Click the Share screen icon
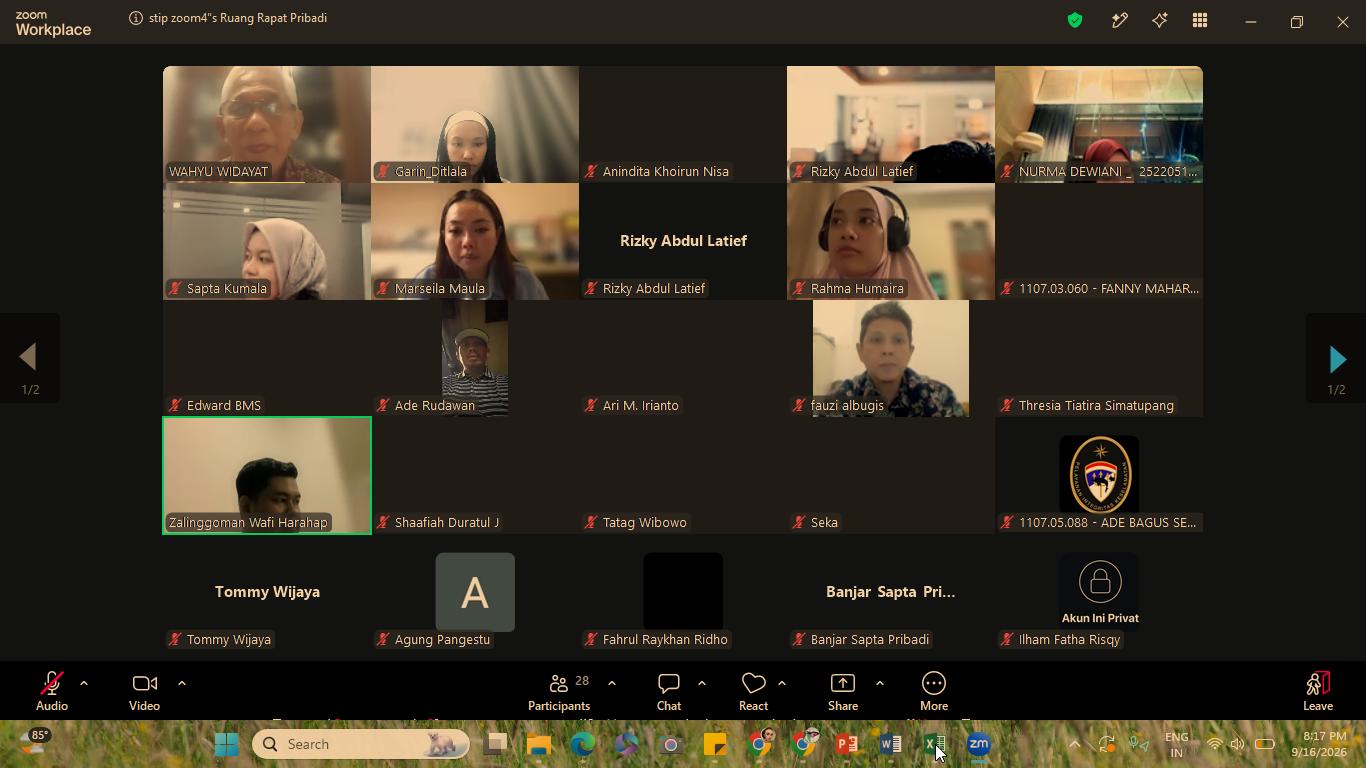 (x=843, y=691)
